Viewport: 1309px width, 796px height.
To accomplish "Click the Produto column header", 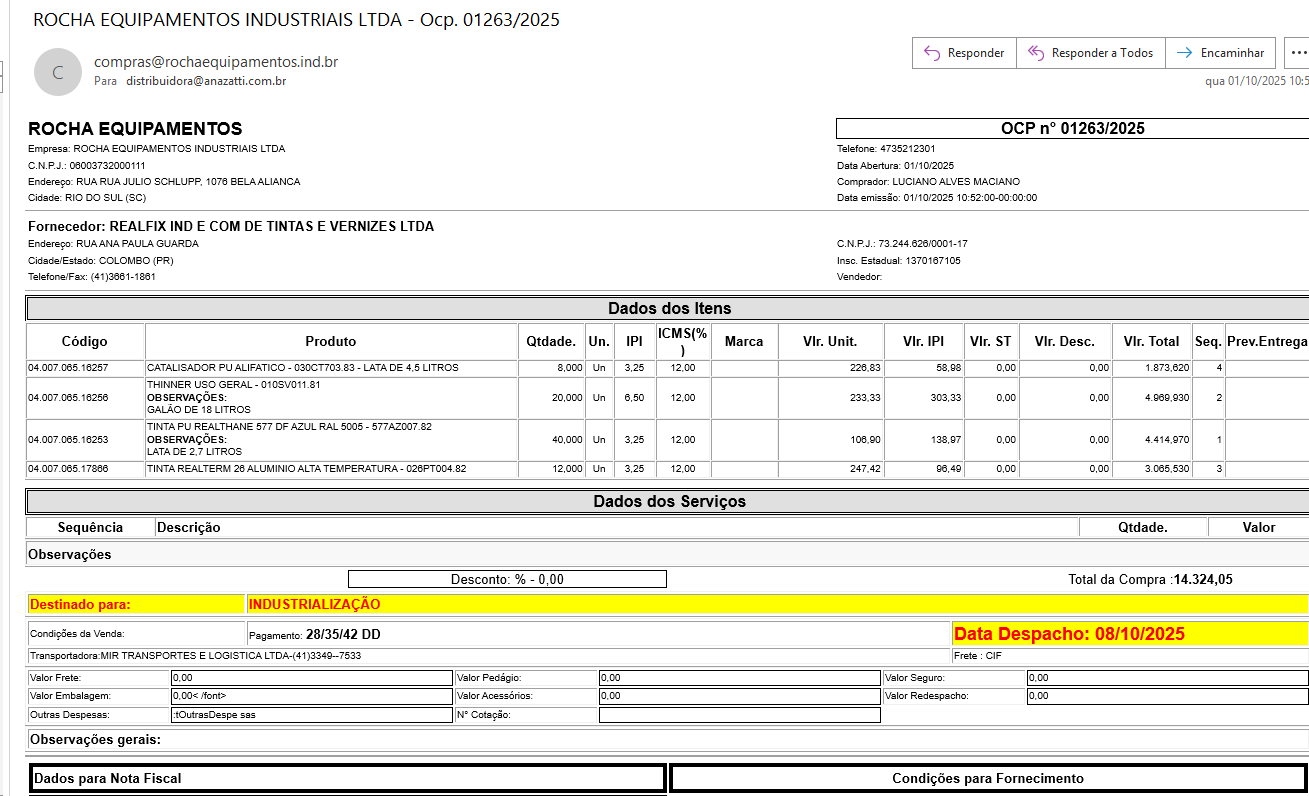I will point(331,341).
